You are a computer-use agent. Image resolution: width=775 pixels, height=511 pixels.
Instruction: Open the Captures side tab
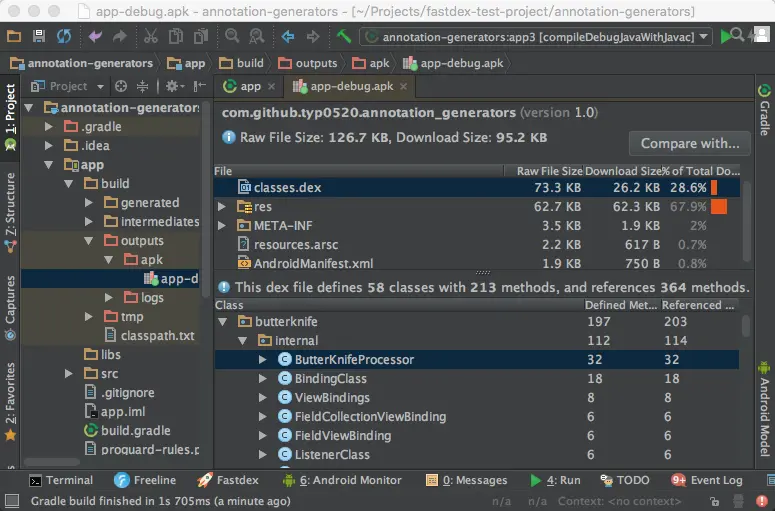click(10, 309)
